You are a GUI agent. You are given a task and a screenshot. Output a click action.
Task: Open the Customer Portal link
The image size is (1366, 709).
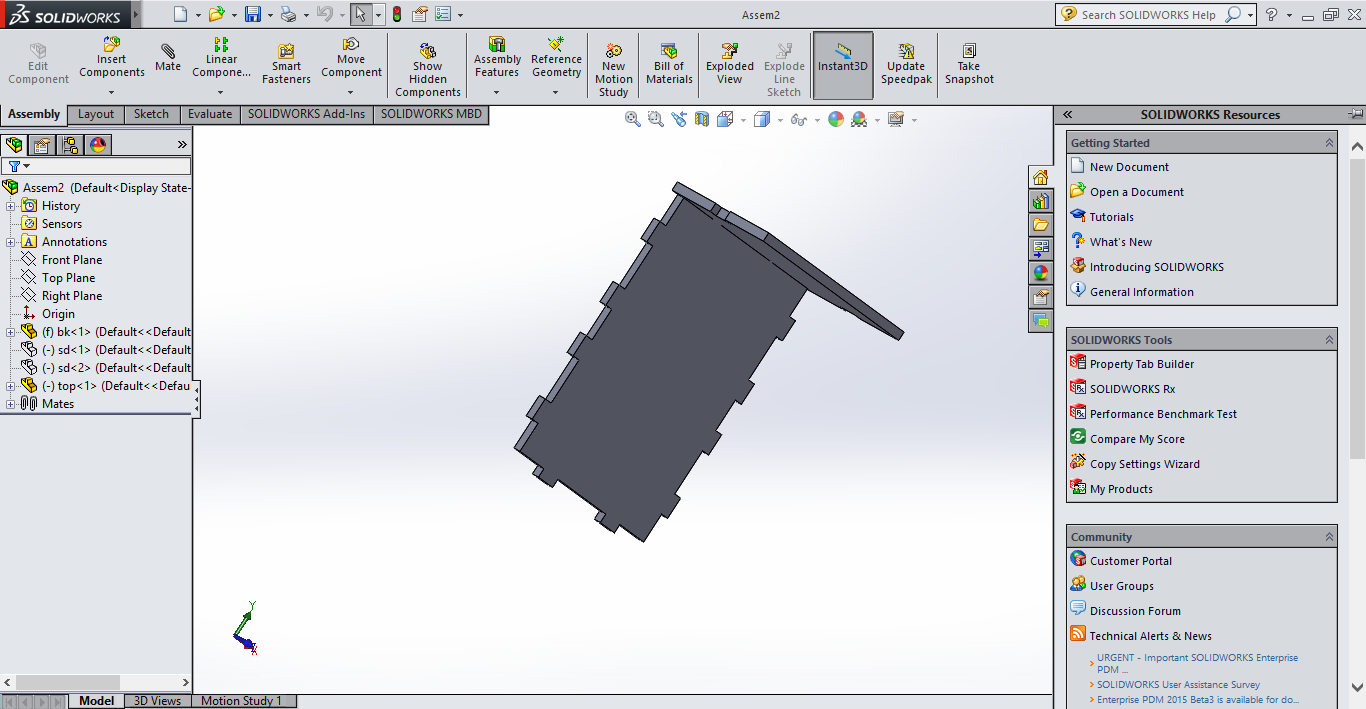tap(1131, 561)
